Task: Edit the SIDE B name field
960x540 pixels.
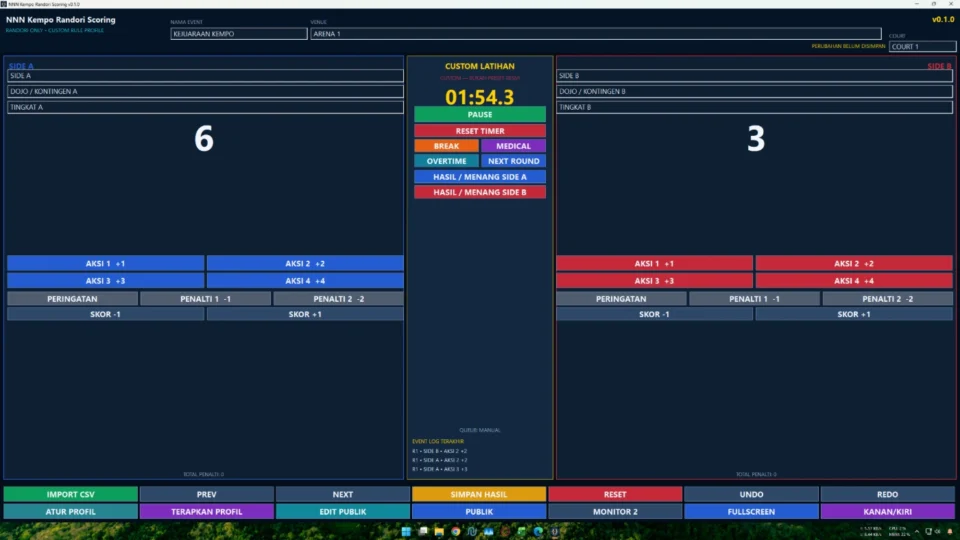Action: tap(754, 75)
